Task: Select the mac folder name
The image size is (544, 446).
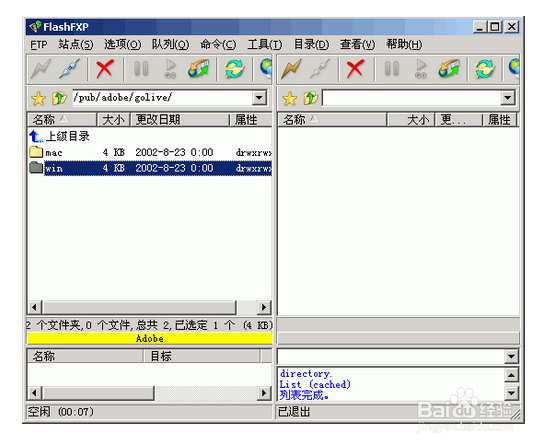Action: pos(54,153)
